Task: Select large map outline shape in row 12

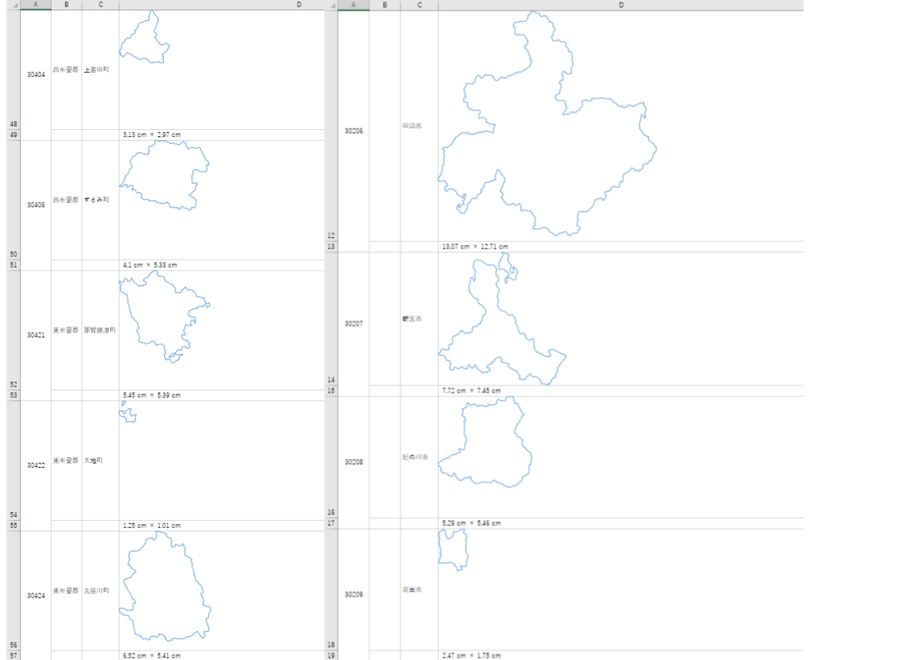Action: point(547,123)
